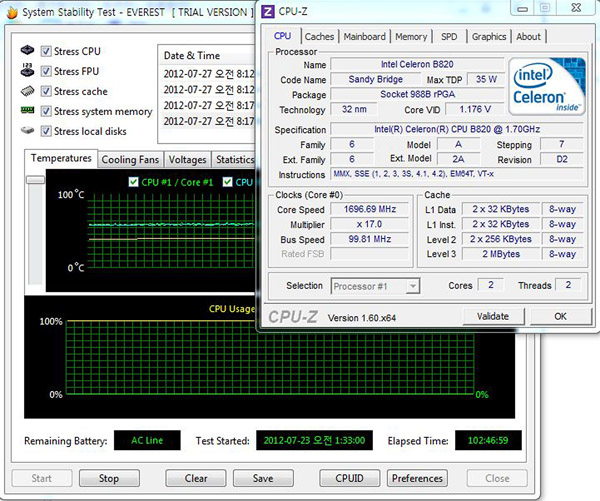The width and height of the screenshot is (600, 501).
Task: Click the Save button
Action: click(263, 478)
